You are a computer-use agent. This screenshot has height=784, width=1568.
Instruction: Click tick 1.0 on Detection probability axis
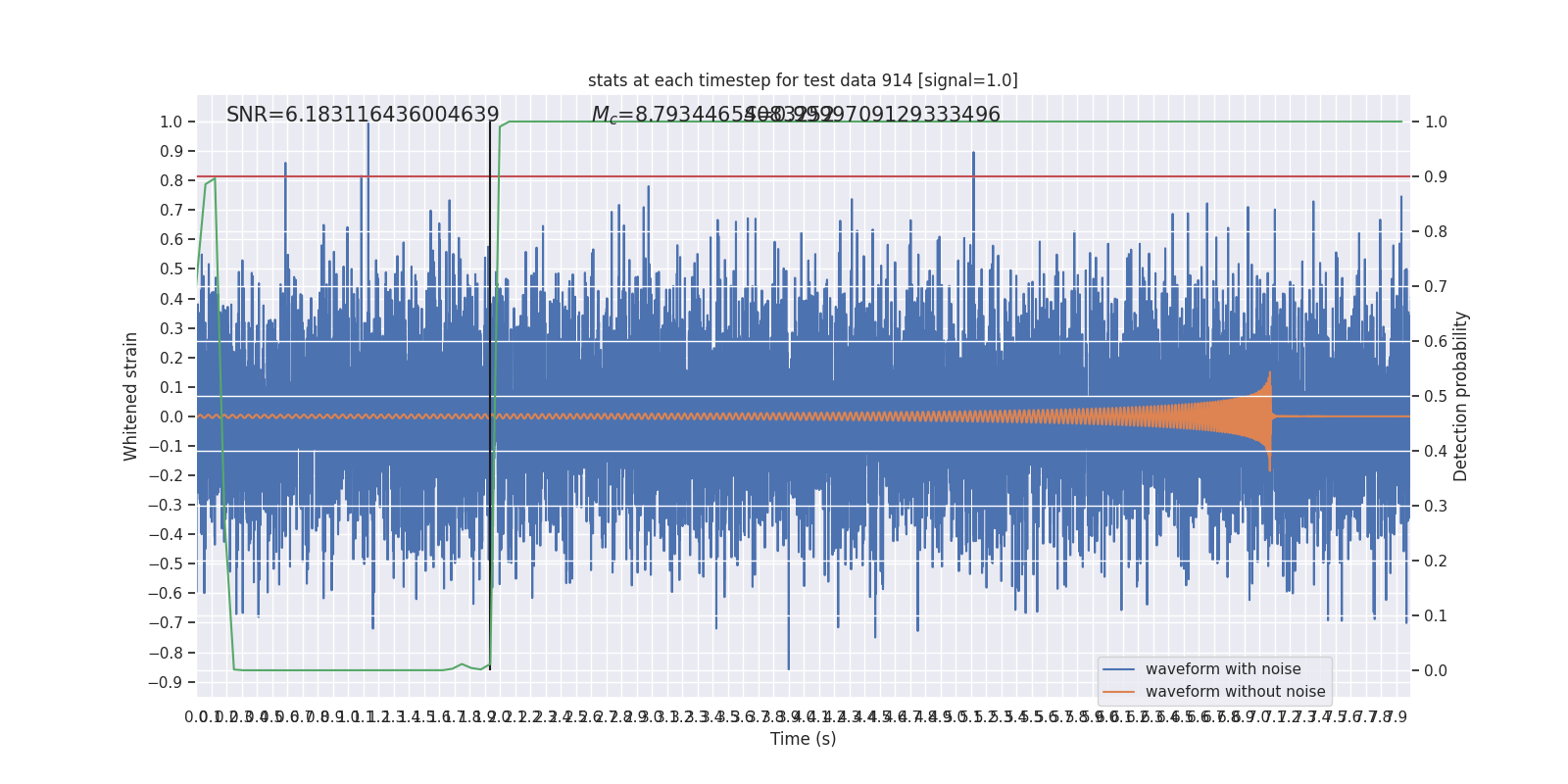1436,122
